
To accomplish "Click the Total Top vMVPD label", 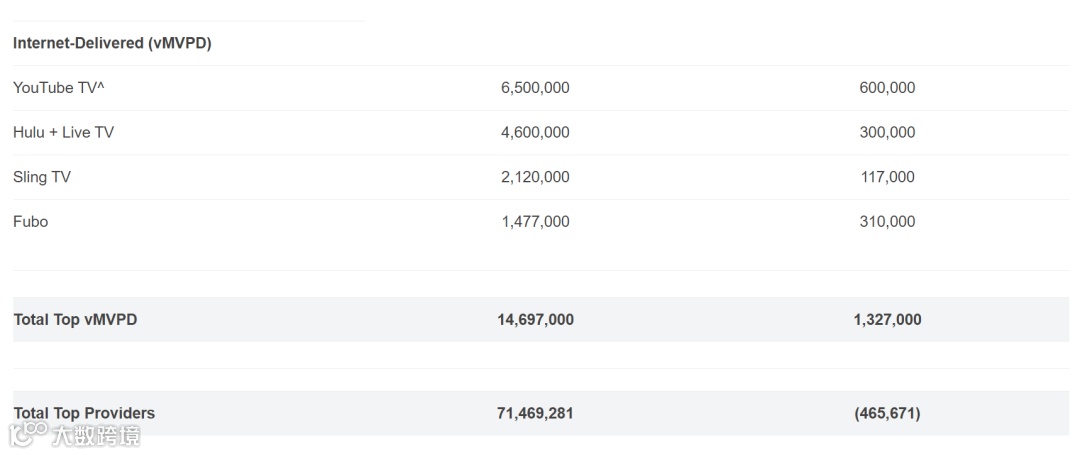I will [x=75, y=320].
